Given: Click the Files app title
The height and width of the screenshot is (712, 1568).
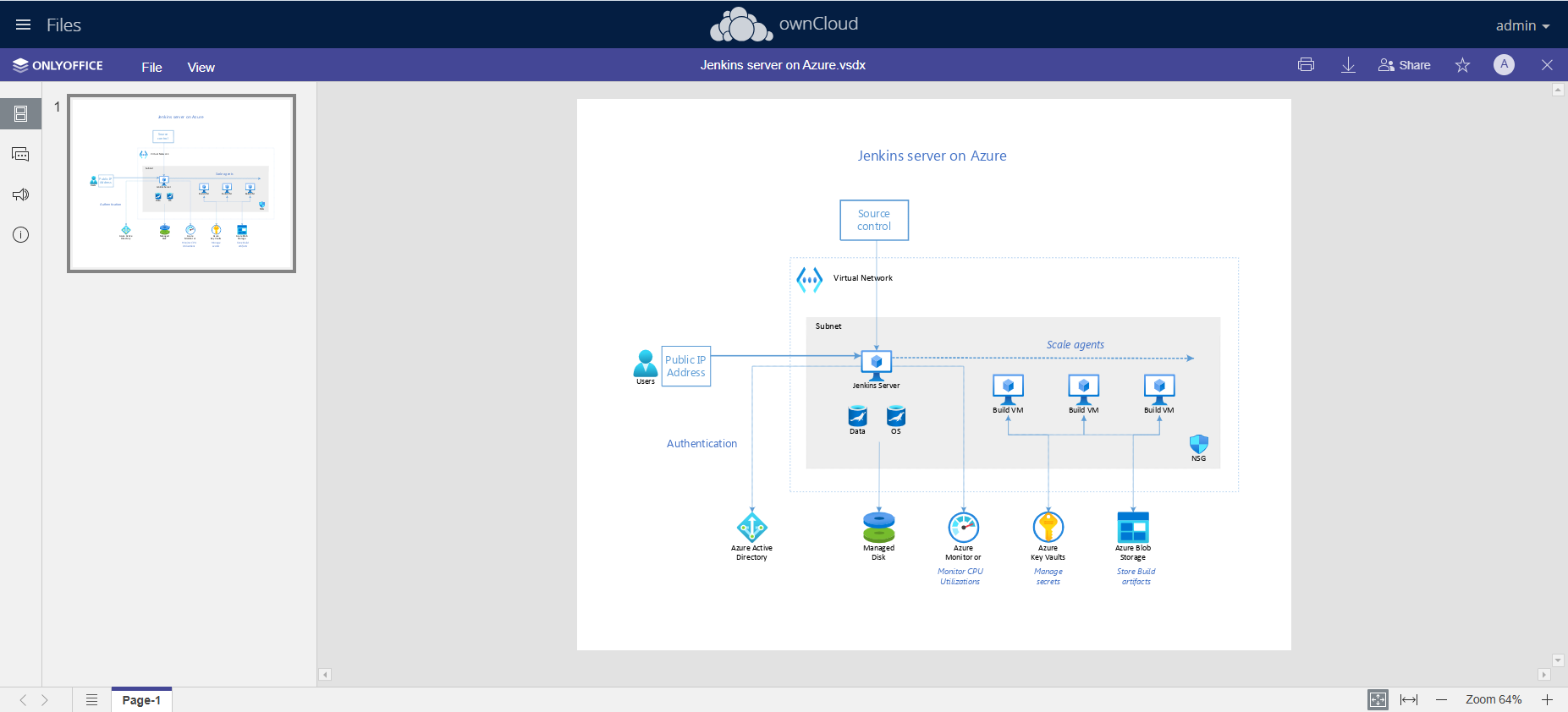Looking at the screenshot, I should (x=63, y=25).
